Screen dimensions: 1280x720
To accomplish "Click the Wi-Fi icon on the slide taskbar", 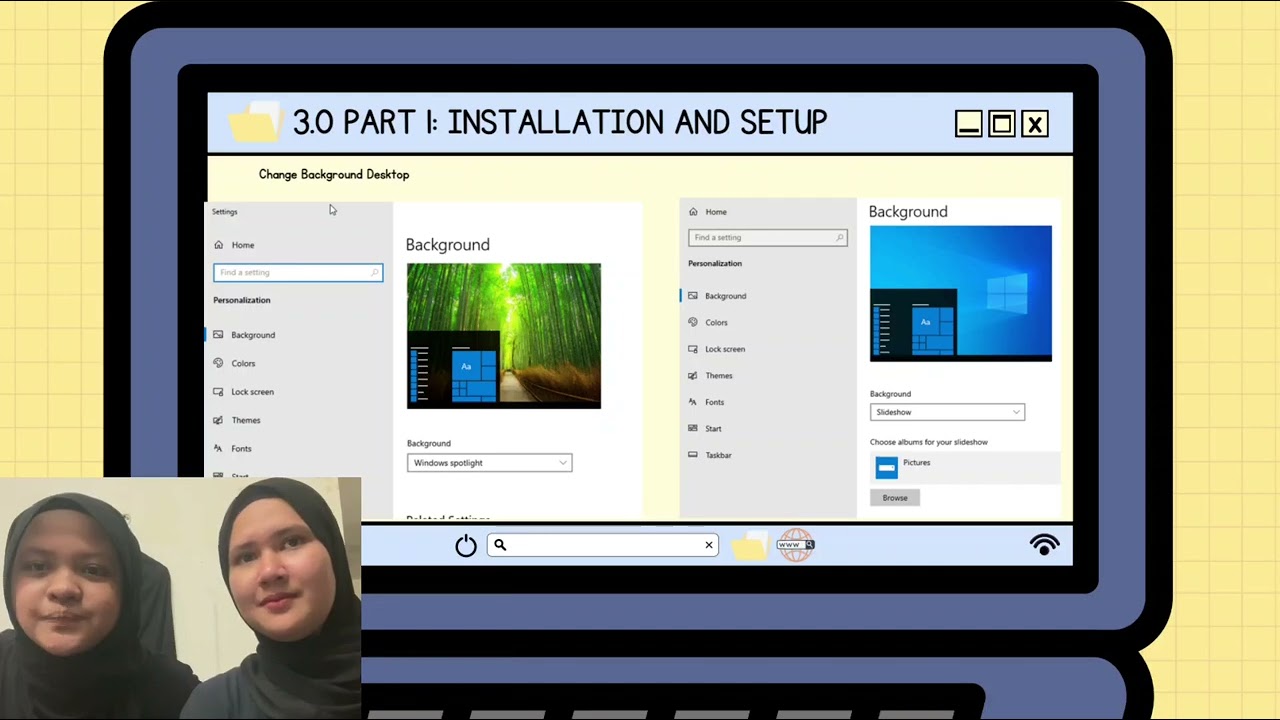I will pos(1044,544).
